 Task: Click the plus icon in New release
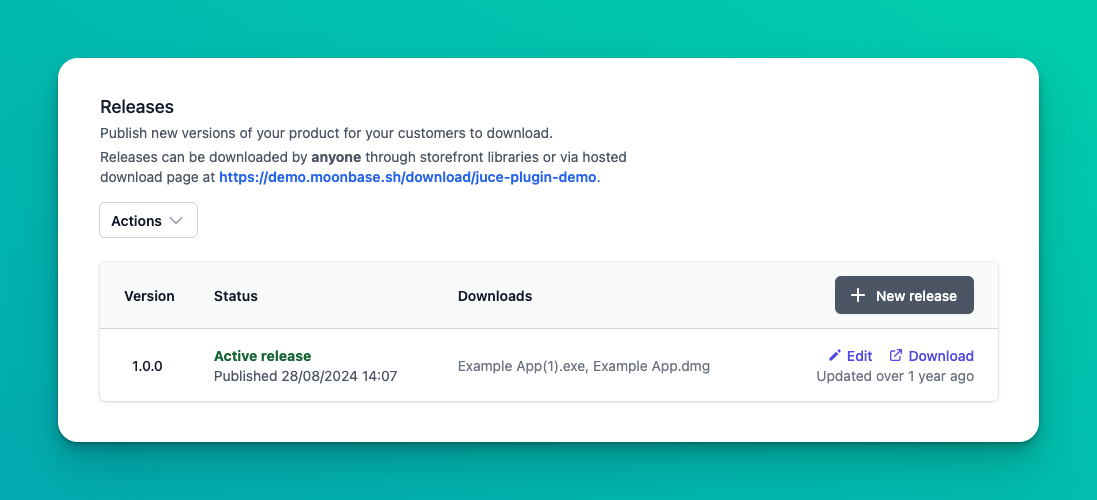[857, 296]
